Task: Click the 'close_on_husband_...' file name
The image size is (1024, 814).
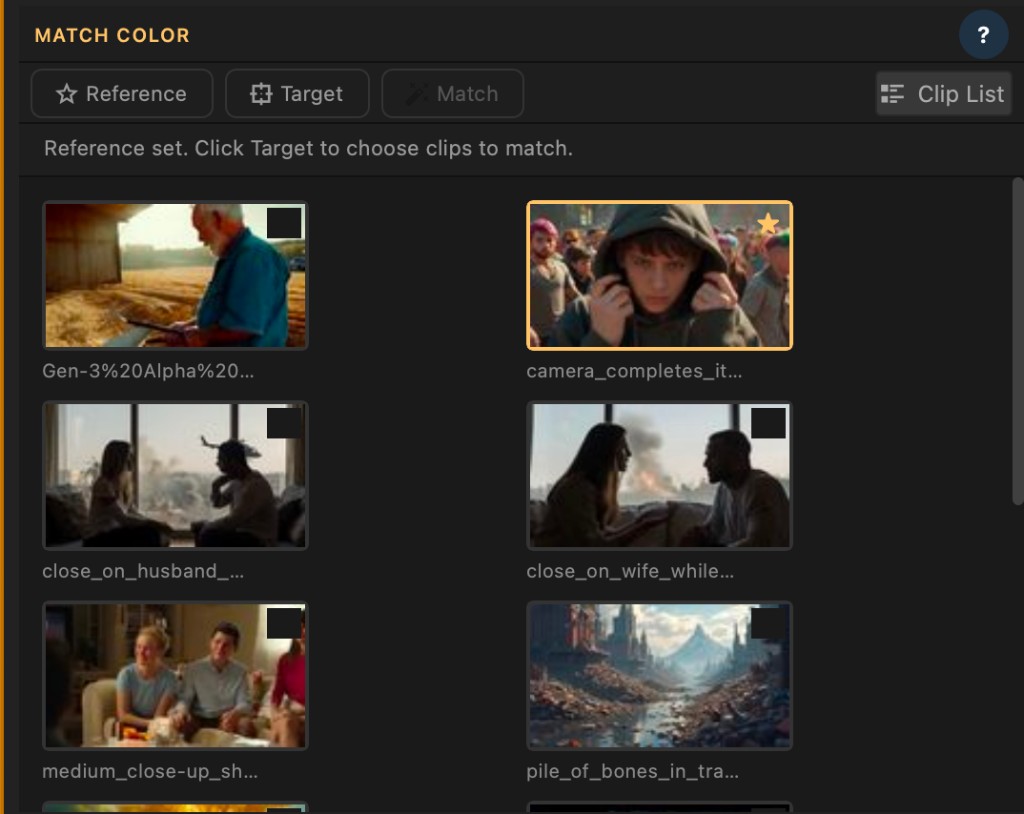Action: [143, 571]
